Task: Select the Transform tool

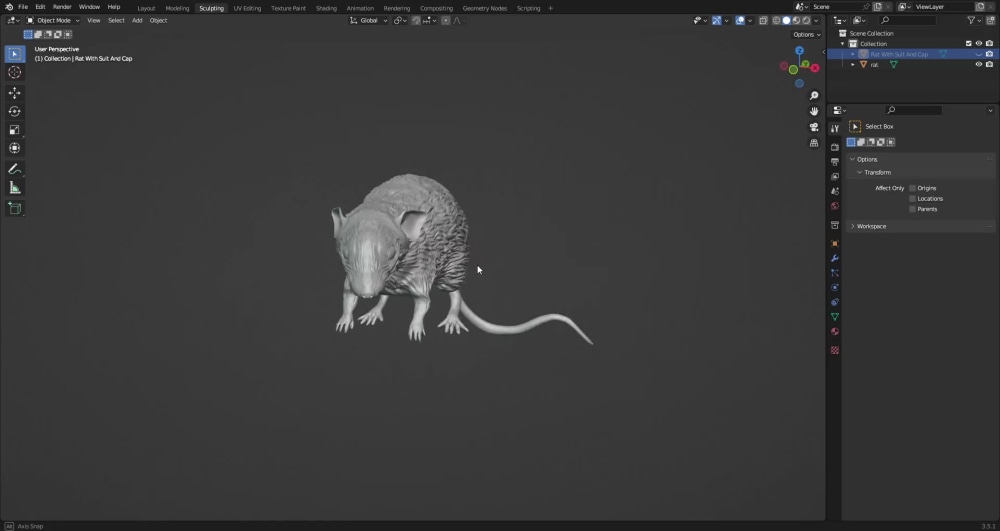Action: point(14,149)
